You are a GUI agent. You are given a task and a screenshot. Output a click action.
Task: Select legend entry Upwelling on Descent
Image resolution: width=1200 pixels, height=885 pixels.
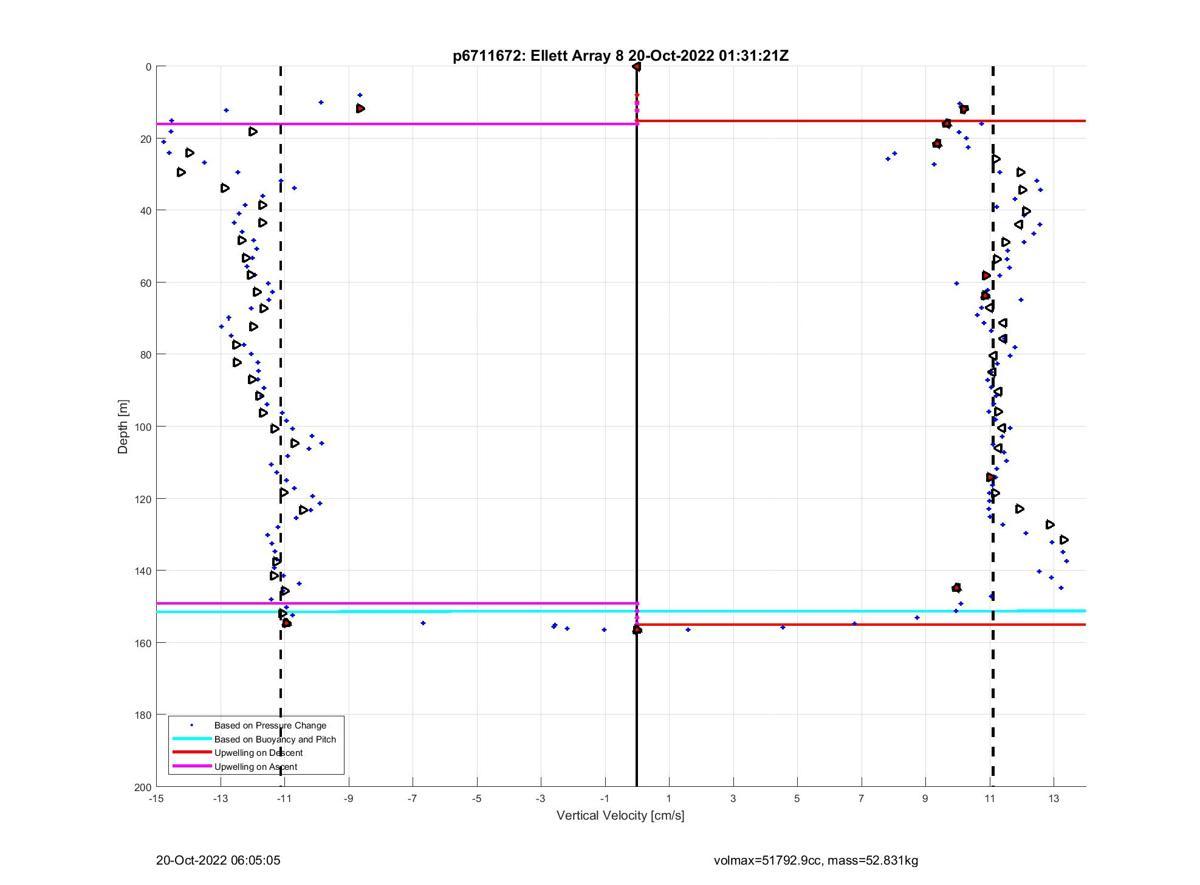click(258, 753)
